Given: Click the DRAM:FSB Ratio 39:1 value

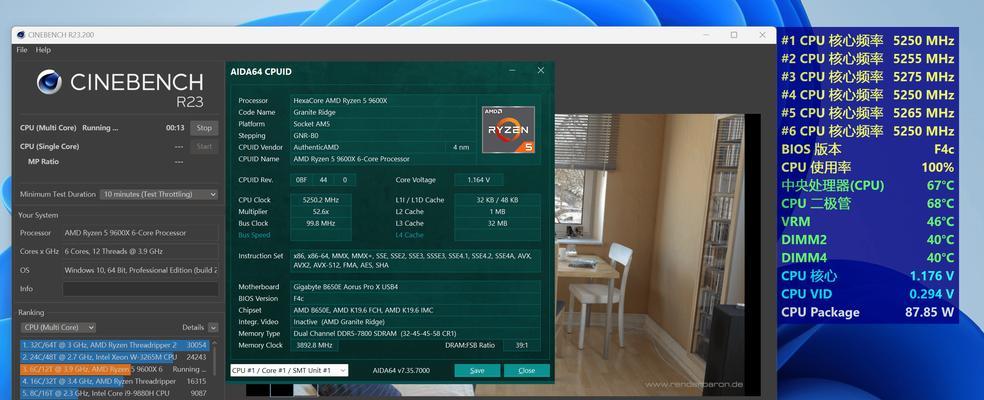Looking at the screenshot, I should pos(522,345).
